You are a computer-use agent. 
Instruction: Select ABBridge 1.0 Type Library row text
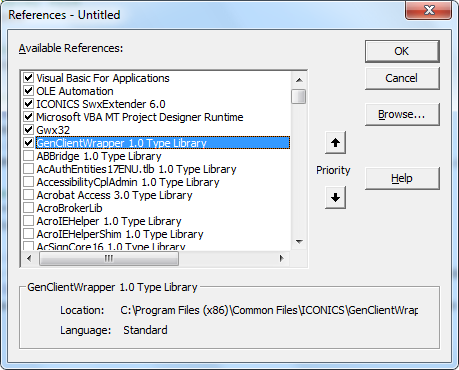click(99, 156)
